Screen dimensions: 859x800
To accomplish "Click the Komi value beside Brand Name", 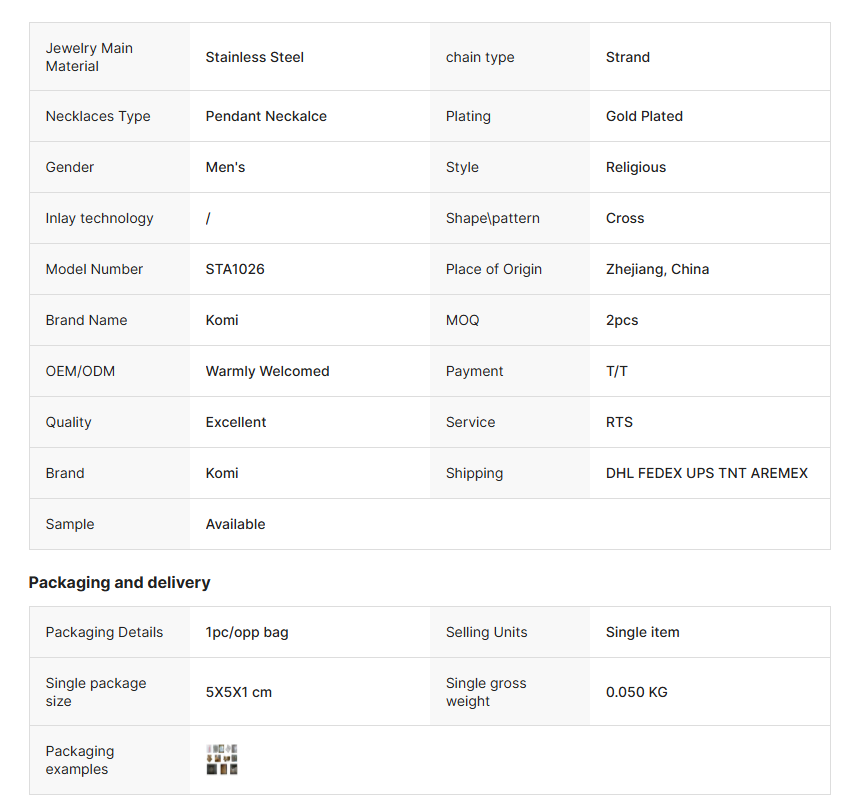I will point(222,320).
